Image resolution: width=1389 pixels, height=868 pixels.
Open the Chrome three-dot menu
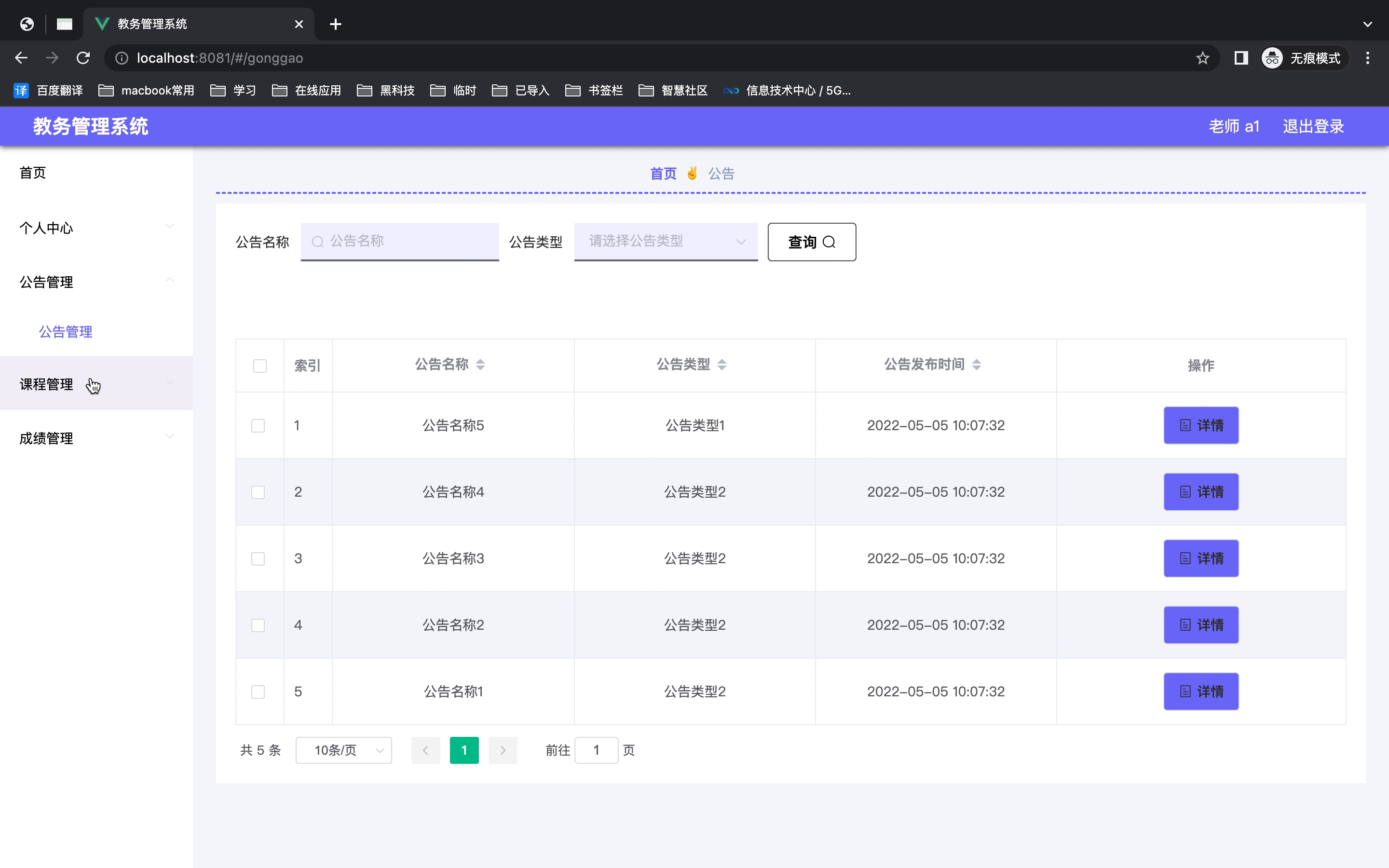click(x=1368, y=58)
